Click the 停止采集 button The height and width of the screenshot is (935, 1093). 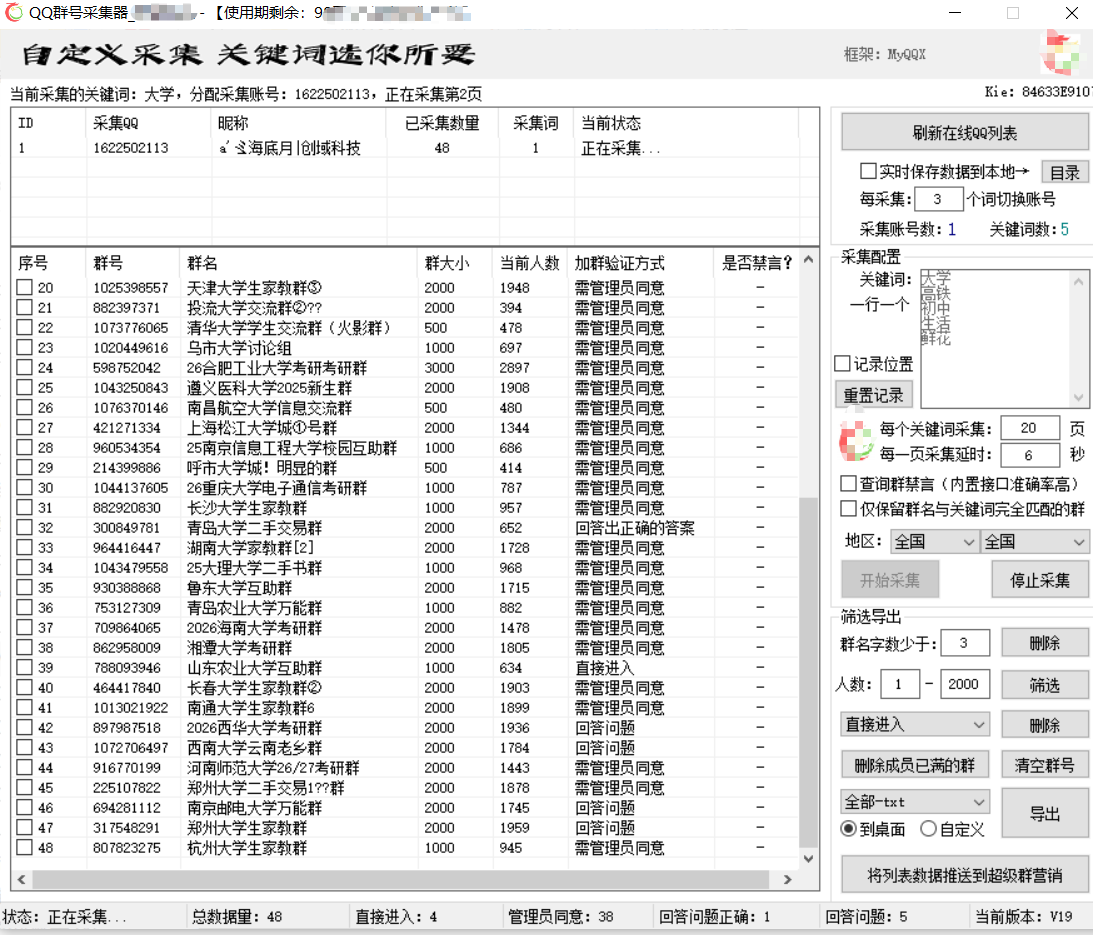point(1039,580)
